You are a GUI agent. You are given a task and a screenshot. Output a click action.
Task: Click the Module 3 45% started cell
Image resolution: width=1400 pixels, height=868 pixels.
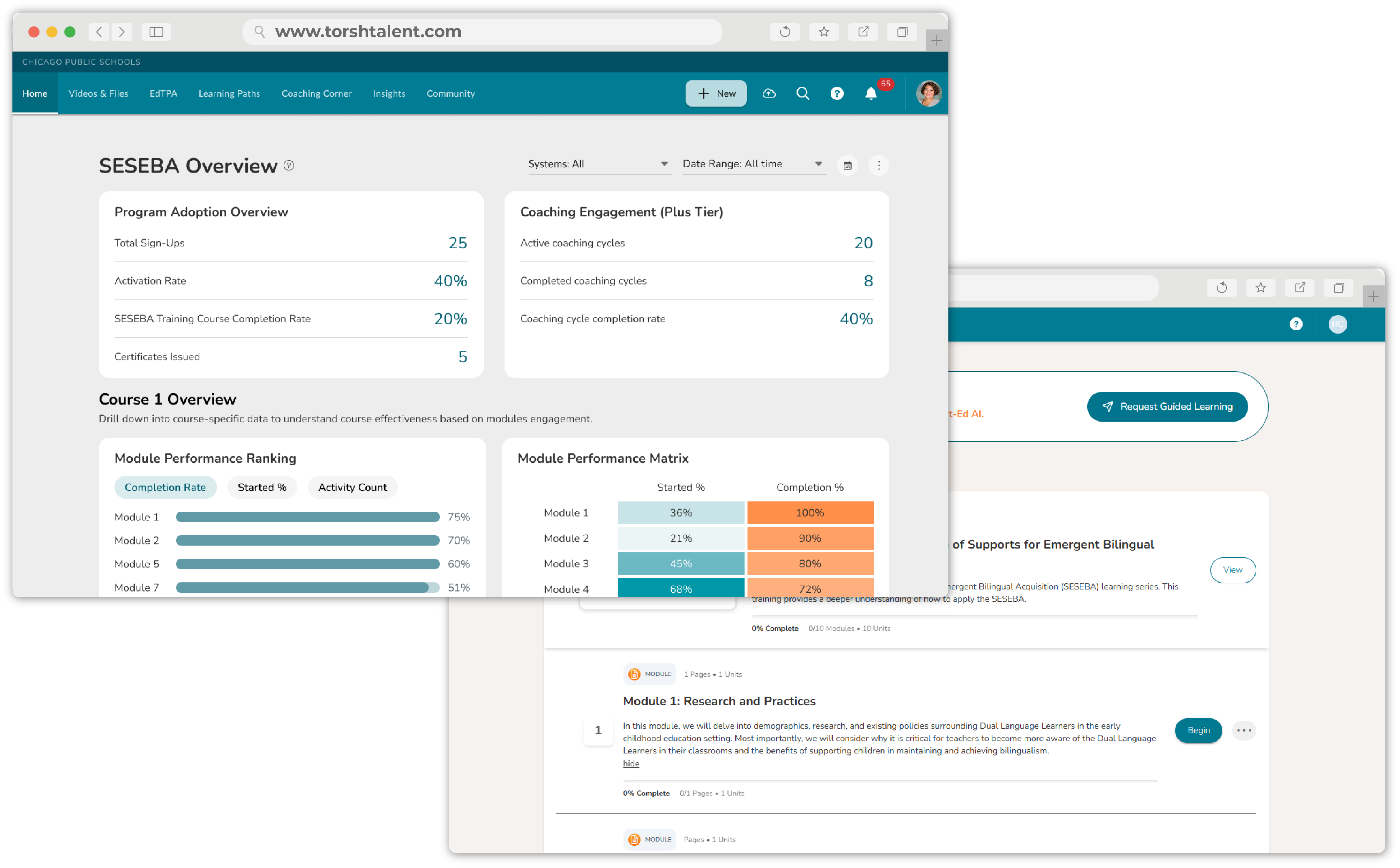pos(681,564)
